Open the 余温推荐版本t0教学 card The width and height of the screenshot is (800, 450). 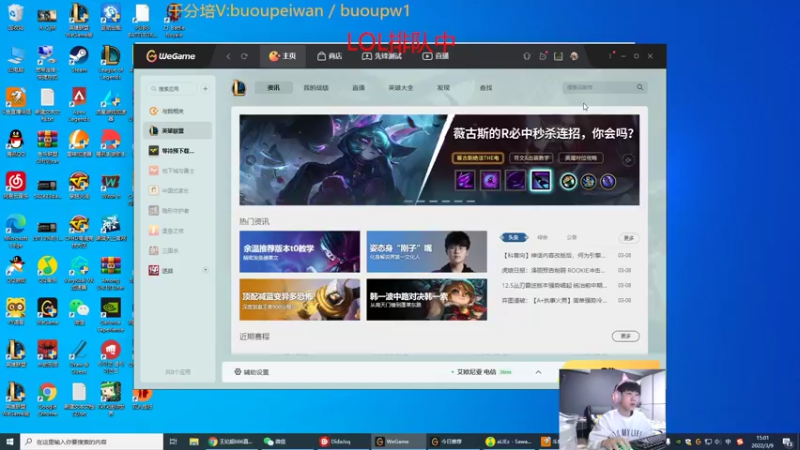[299, 252]
